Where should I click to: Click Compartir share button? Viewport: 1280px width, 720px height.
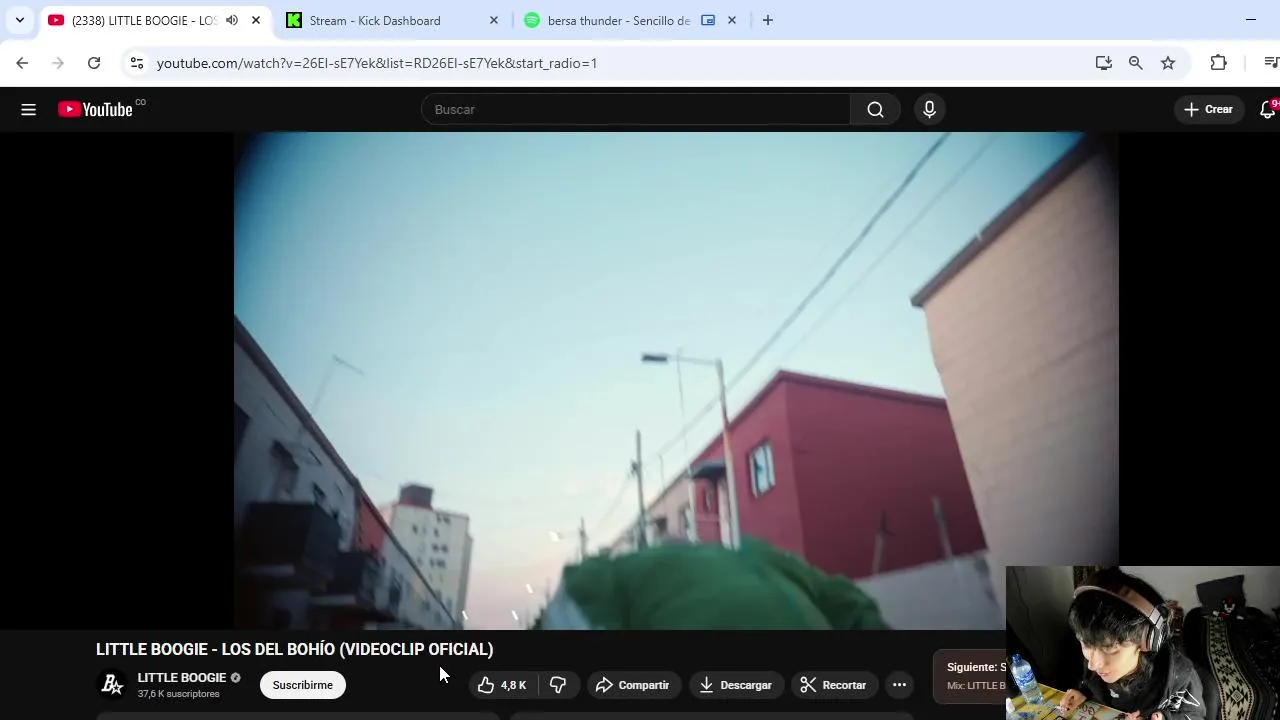[633, 685]
